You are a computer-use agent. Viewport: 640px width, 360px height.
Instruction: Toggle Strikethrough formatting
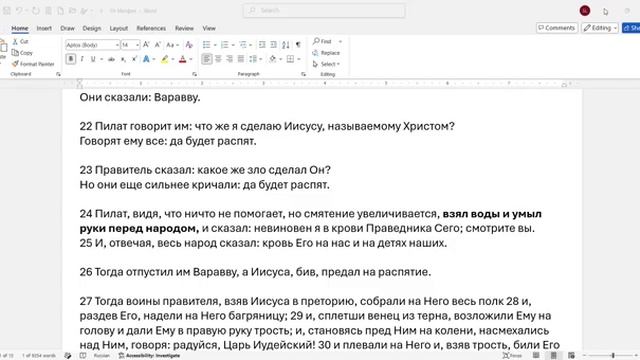coord(111,59)
